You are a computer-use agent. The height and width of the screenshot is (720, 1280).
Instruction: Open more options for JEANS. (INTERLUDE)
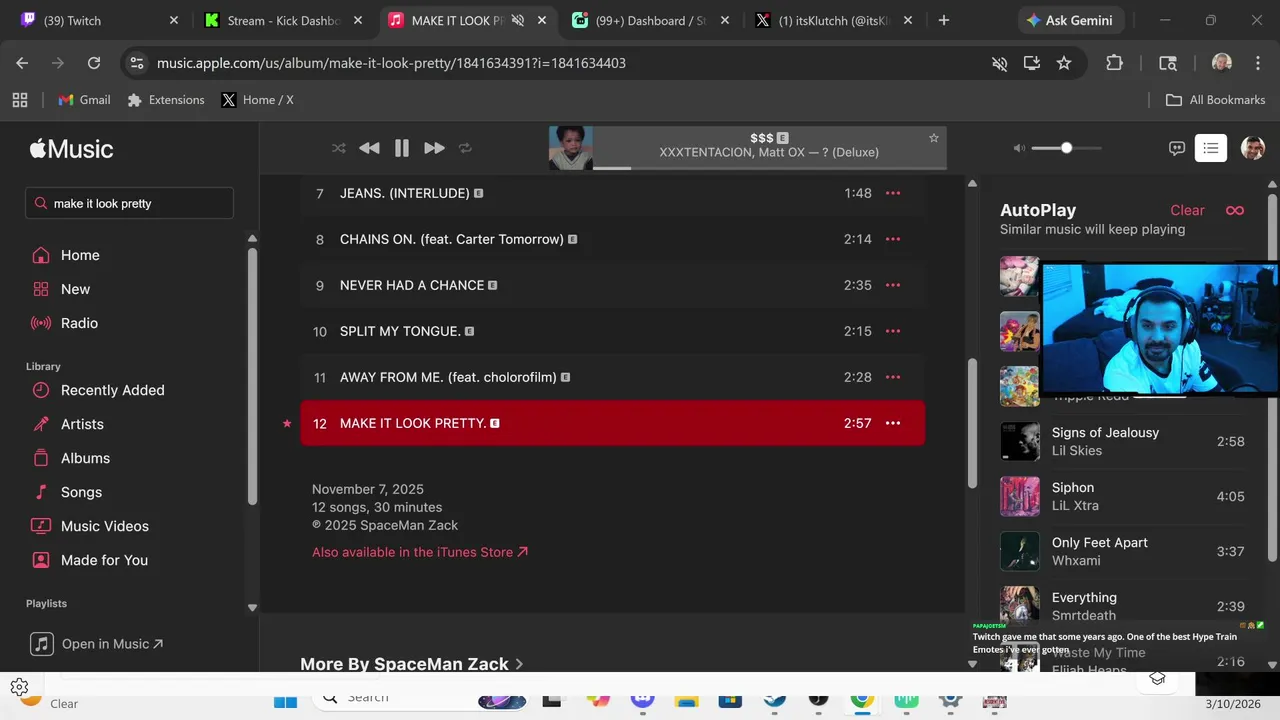(893, 193)
